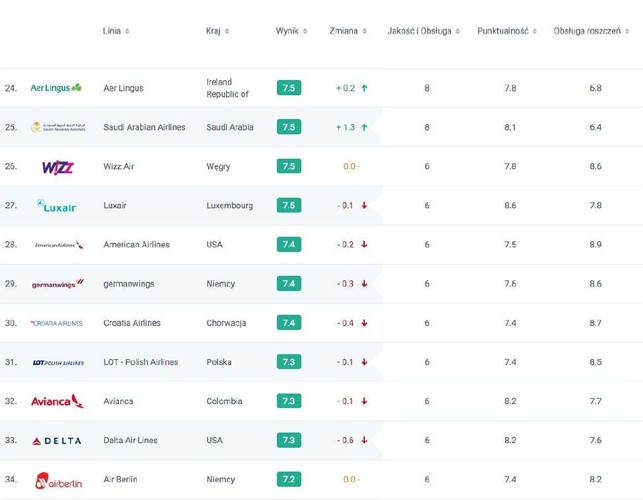Select the germanwings name text
643x500 pixels.
[129, 284]
